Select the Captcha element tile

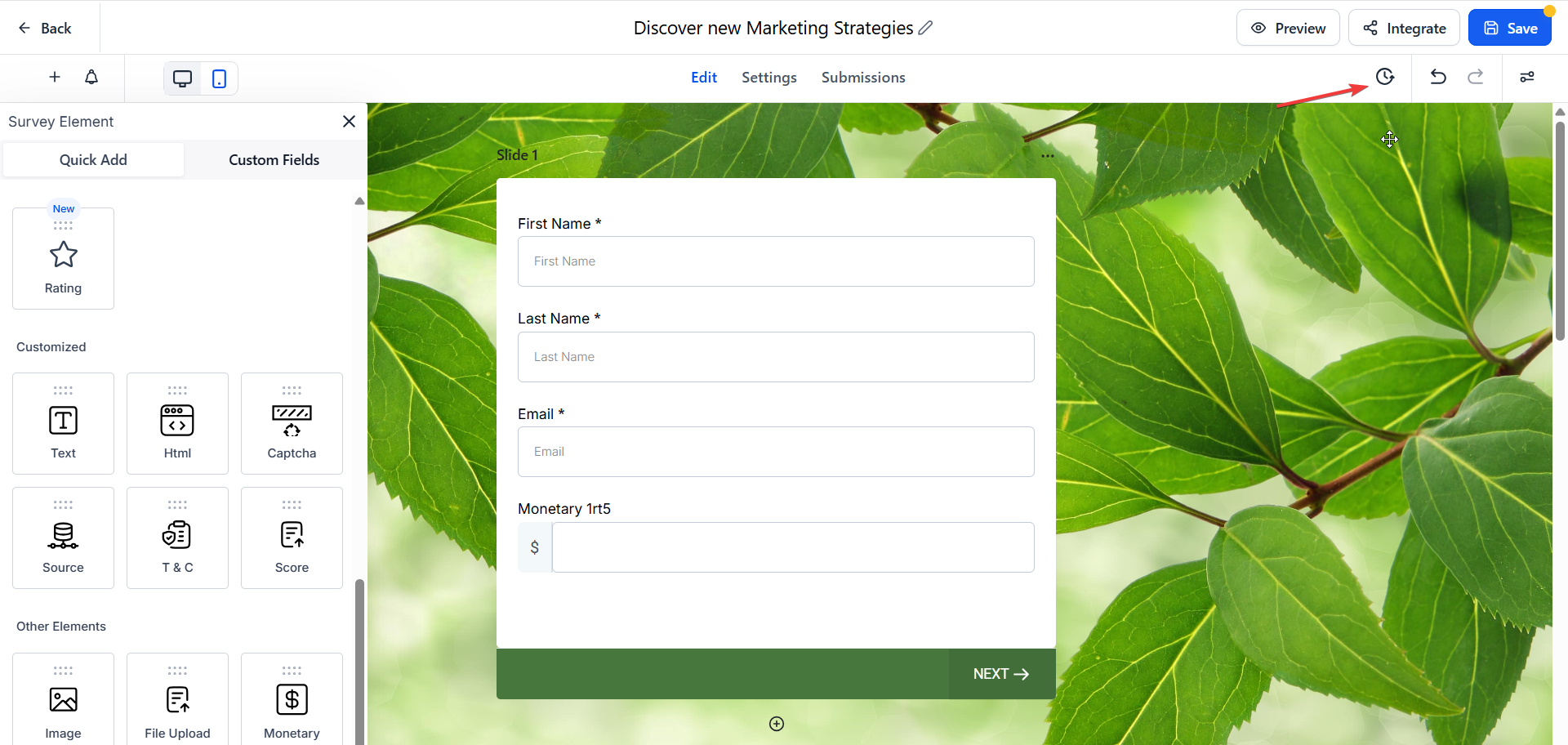292,423
